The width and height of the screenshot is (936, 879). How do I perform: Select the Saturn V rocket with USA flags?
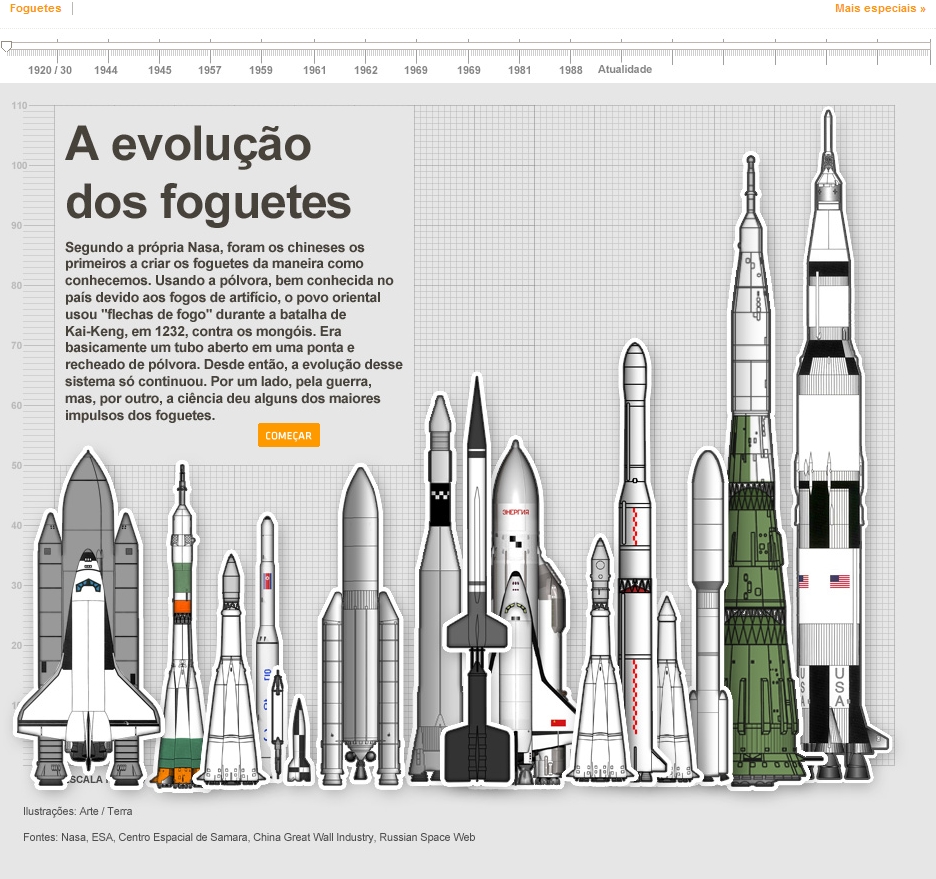(828, 450)
